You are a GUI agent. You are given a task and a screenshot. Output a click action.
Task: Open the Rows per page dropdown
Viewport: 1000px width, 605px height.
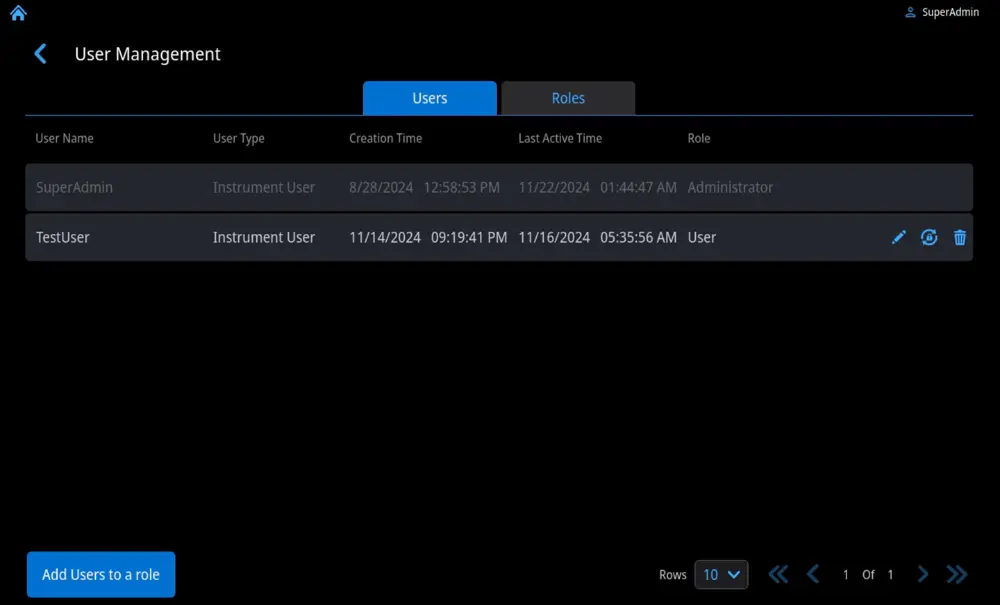(721, 574)
